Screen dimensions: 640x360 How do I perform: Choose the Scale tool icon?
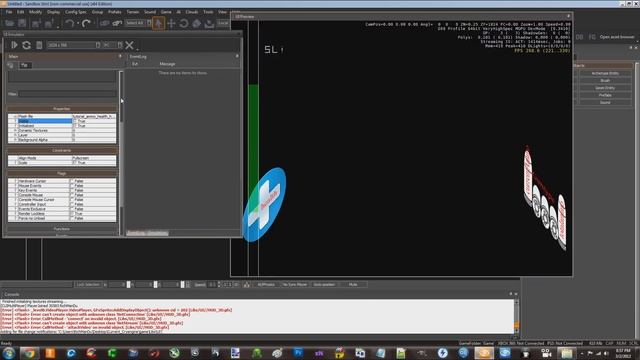[196, 23]
